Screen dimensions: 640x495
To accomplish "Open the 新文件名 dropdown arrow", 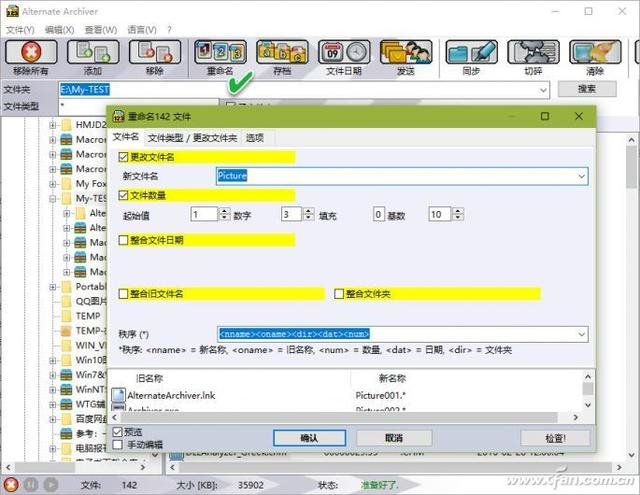I will [581, 176].
